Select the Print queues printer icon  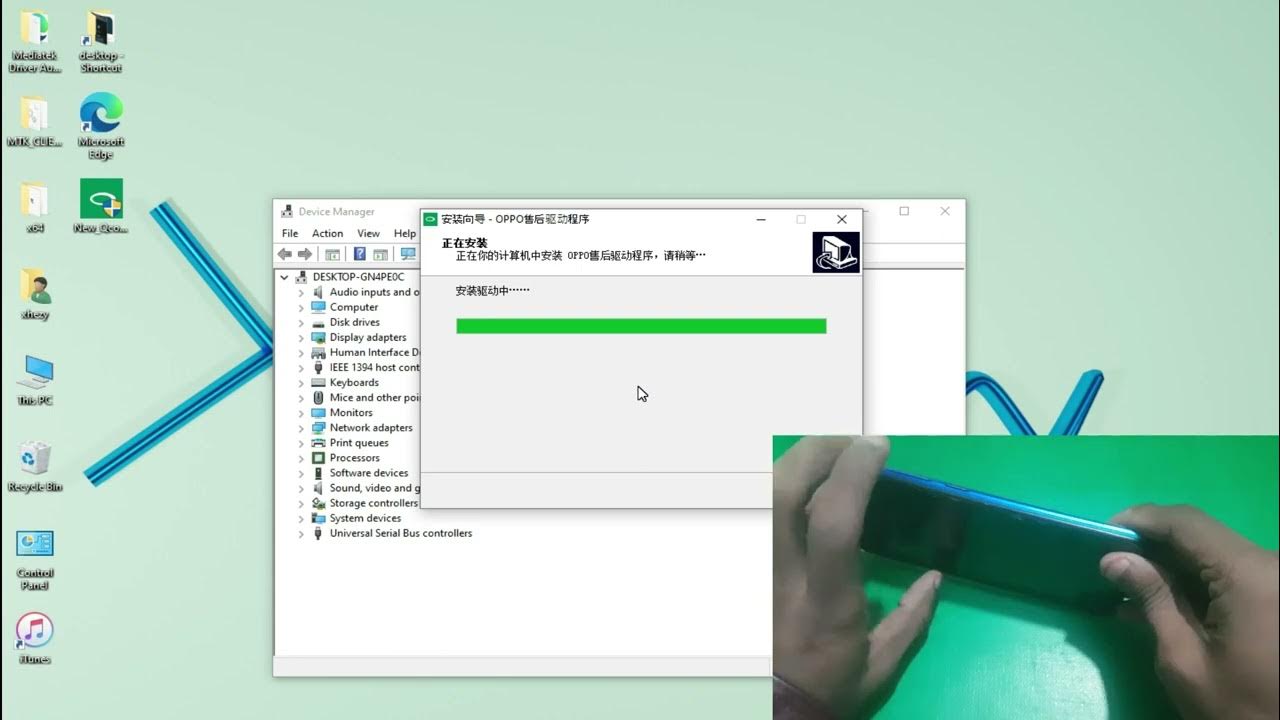[319, 442]
